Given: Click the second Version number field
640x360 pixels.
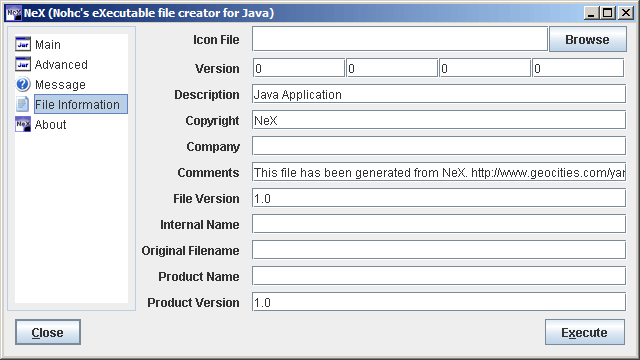Looking at the screenshot, I should coord(392,68).
